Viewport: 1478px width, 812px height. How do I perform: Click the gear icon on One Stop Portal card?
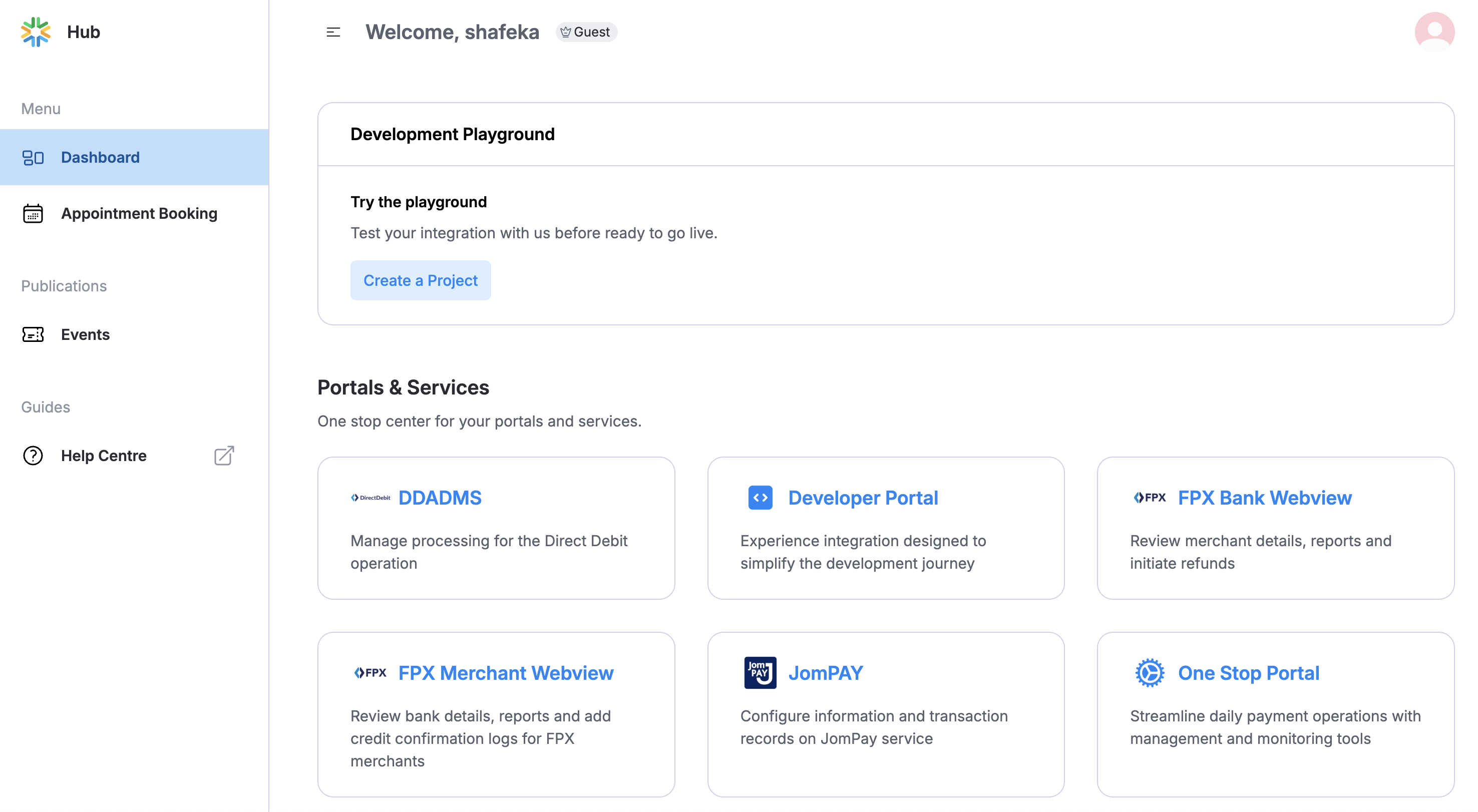(1149, 672)
